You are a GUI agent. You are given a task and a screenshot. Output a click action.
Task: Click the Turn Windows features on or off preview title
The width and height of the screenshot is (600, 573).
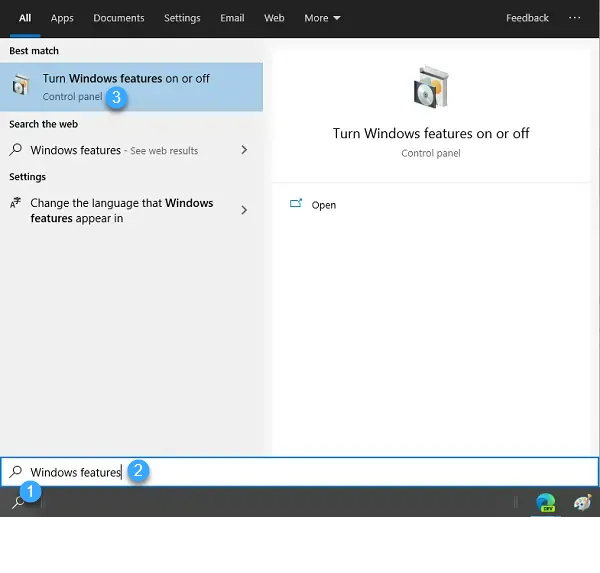point(431,133)
